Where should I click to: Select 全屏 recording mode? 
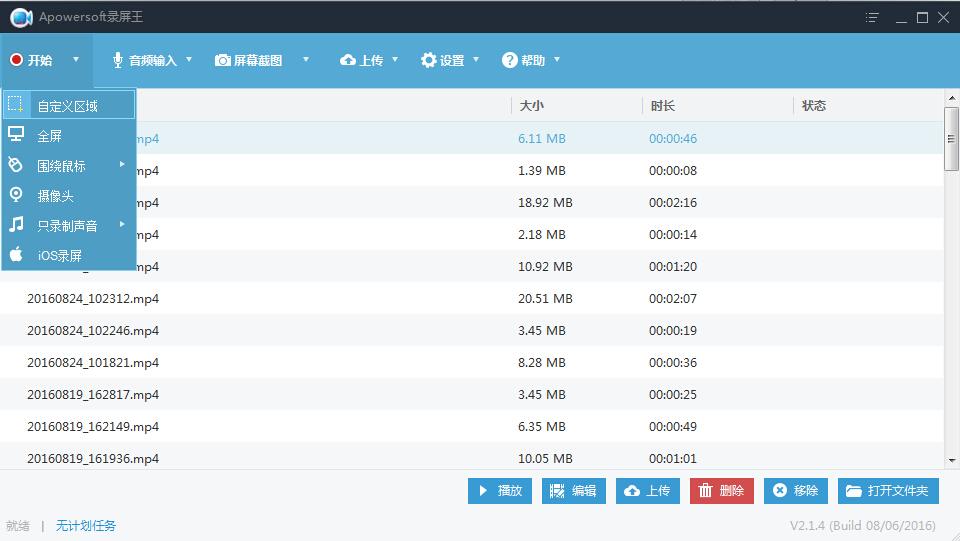[x=69, y=135]
